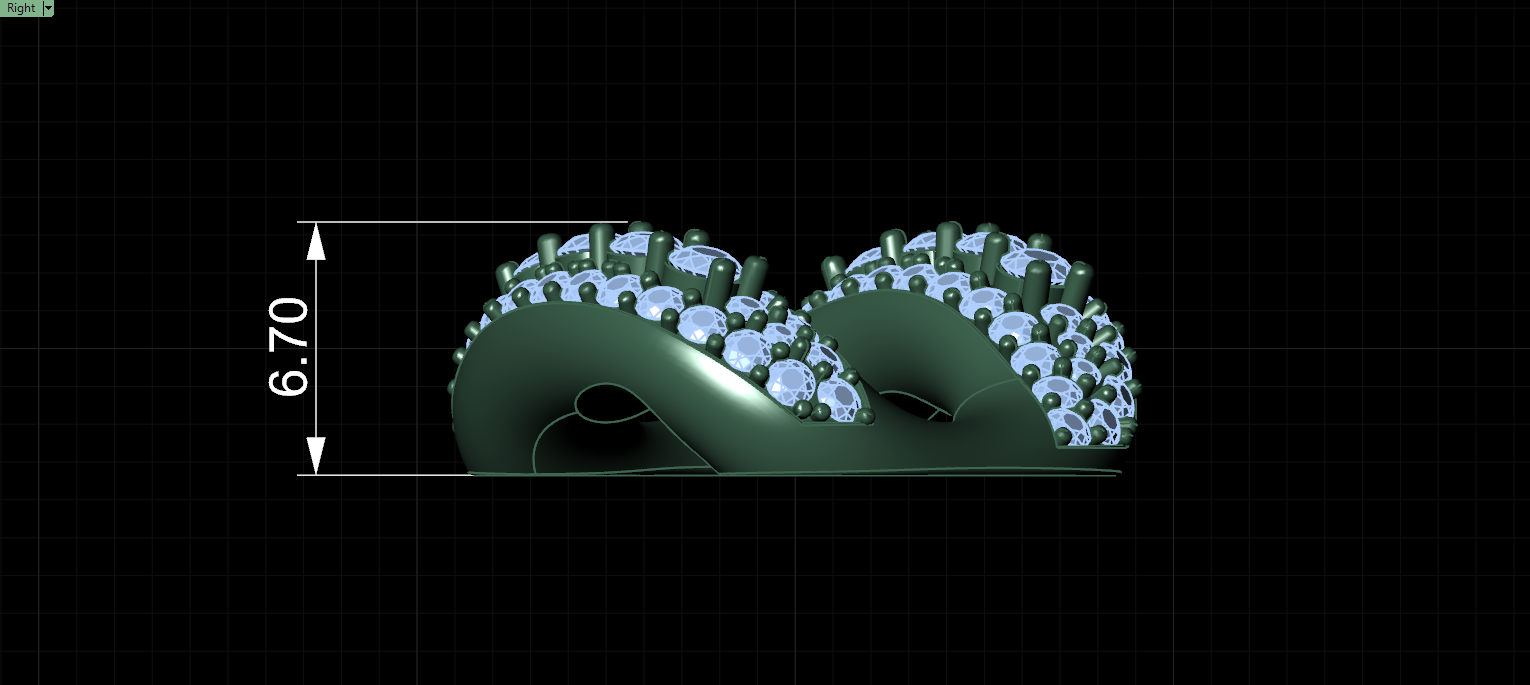Select the 6.70 dimension text
1530x685 pixels.
coord(290,347)
